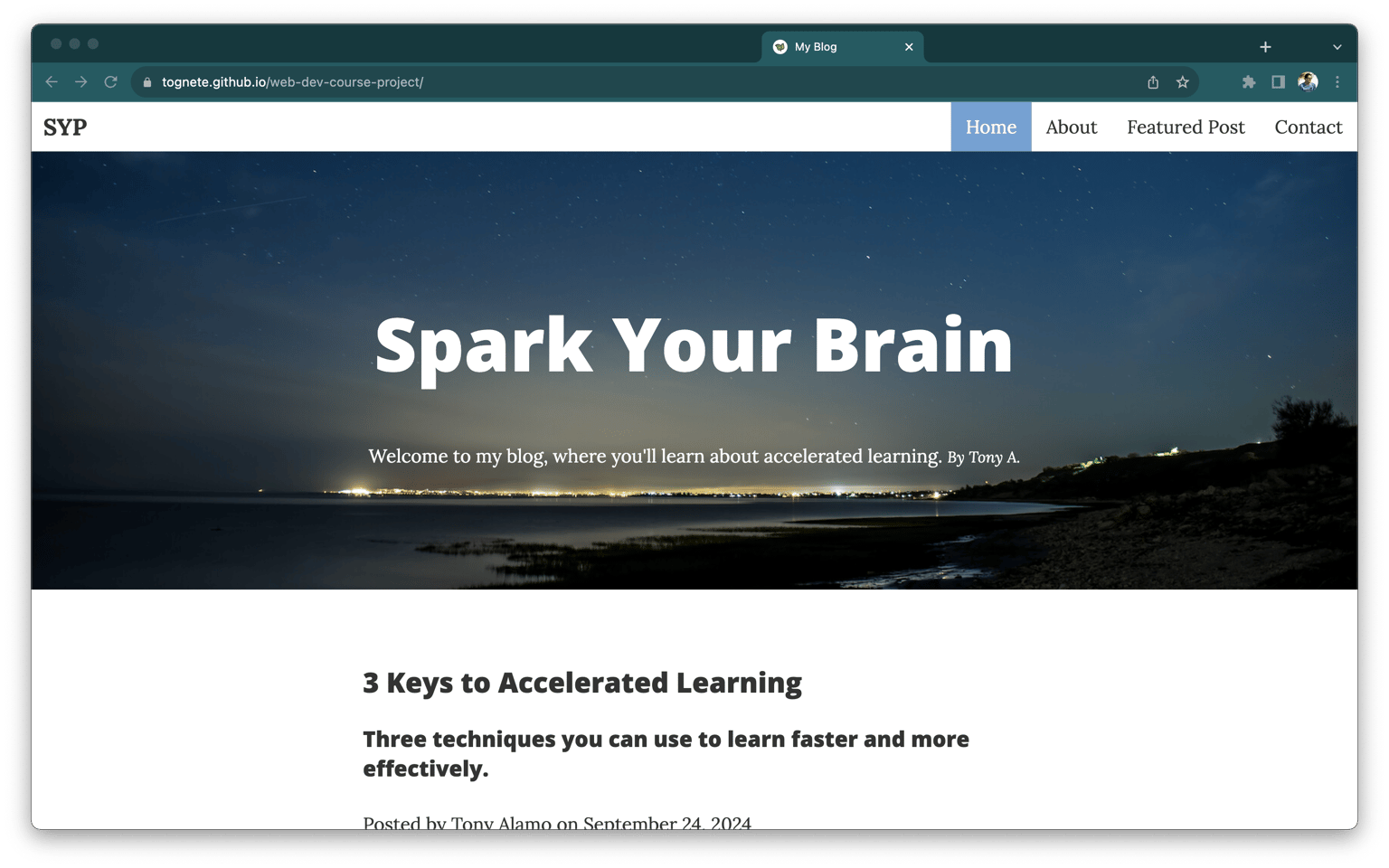Open a new tab with the plus icon
This screenshot has width=1389, height=868.
pyautogui.click(x=1265, y=47)
